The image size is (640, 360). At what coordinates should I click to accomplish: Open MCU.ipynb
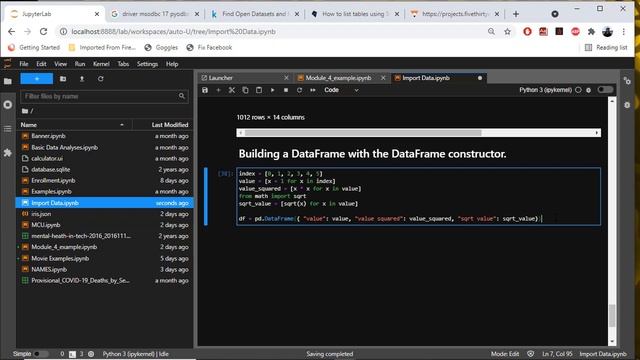tap(104, 225)
